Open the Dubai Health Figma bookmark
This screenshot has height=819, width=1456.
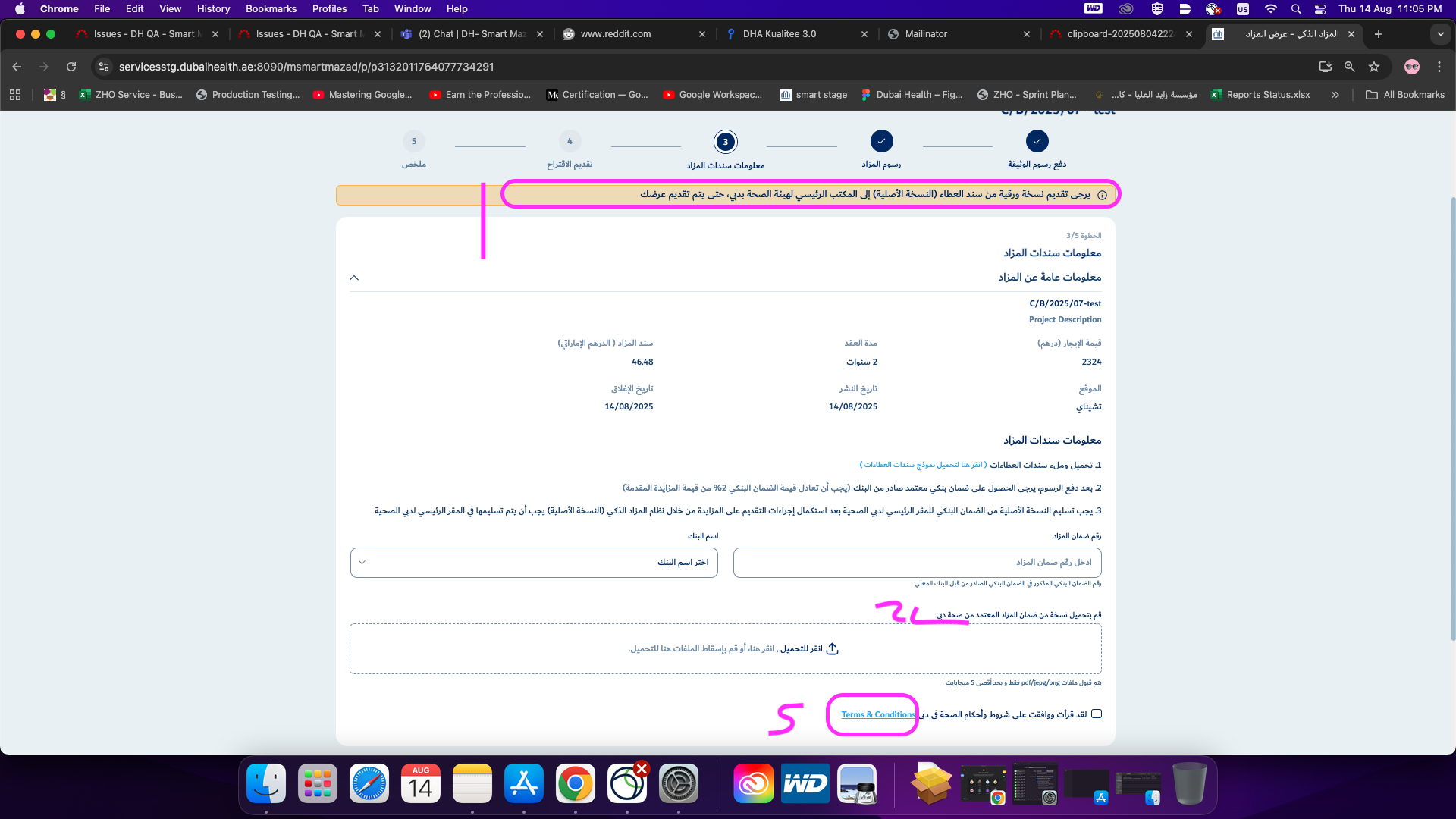click(x=912, y=95)
